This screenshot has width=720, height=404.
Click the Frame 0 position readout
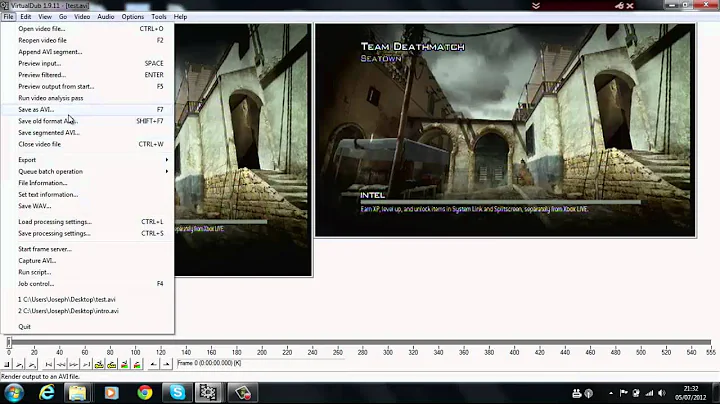pyautogui.click(x=209, y=363)
